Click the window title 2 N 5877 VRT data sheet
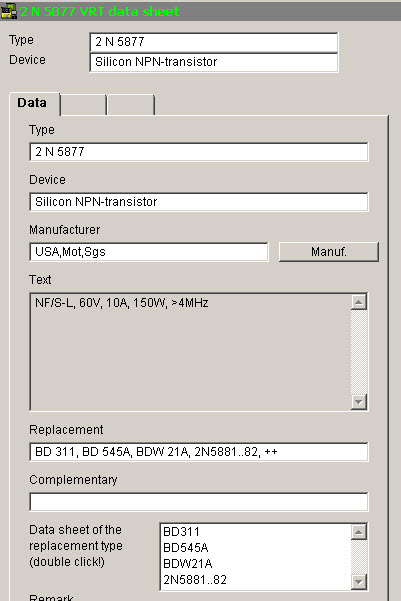 click(x=99, y=11)
